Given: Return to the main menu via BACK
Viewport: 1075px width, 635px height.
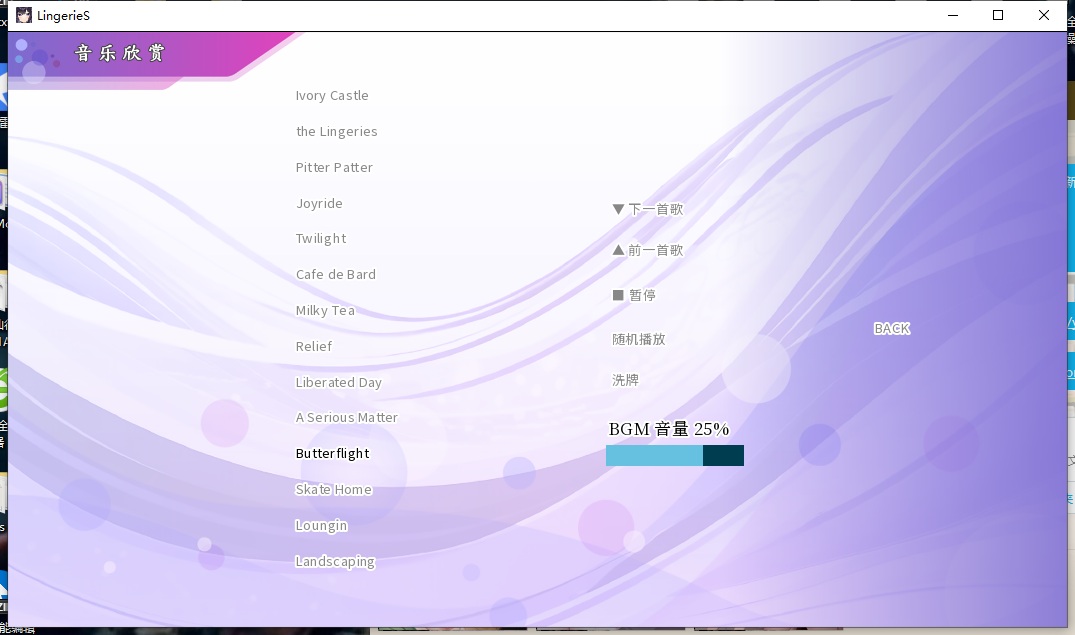Looking at the screenshot, I should (891, 328).
